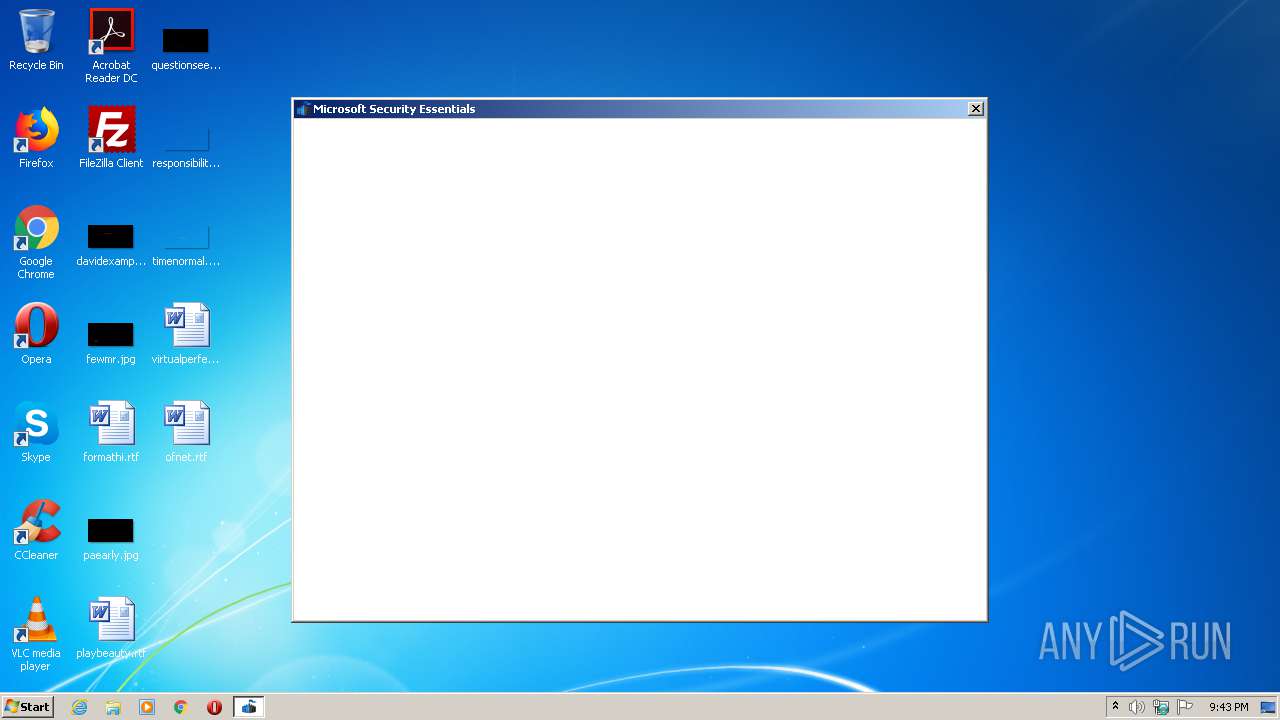Open Internet Explorer from taskbar

(80, 707)
